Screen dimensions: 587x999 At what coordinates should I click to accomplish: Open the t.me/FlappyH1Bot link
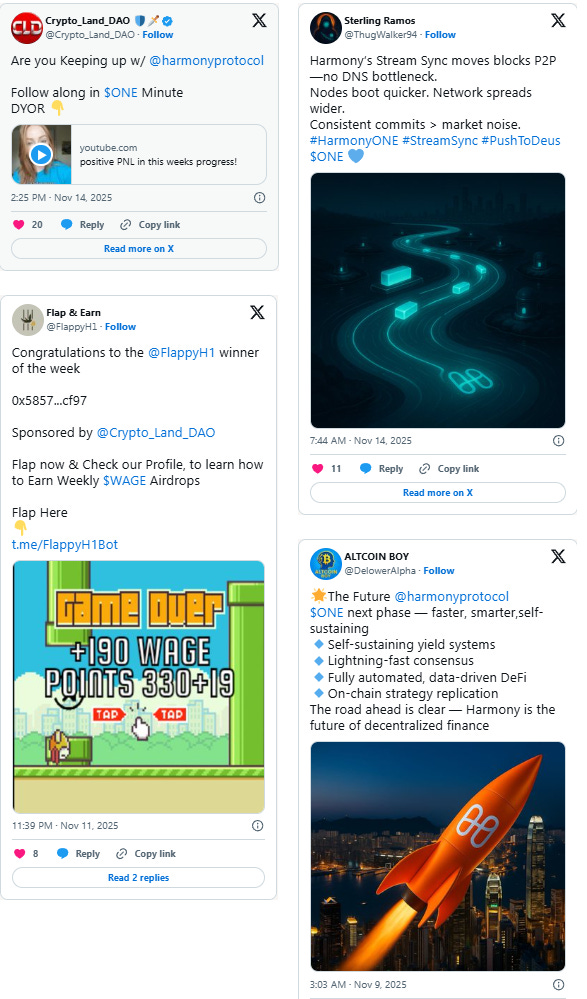(65, 544)
